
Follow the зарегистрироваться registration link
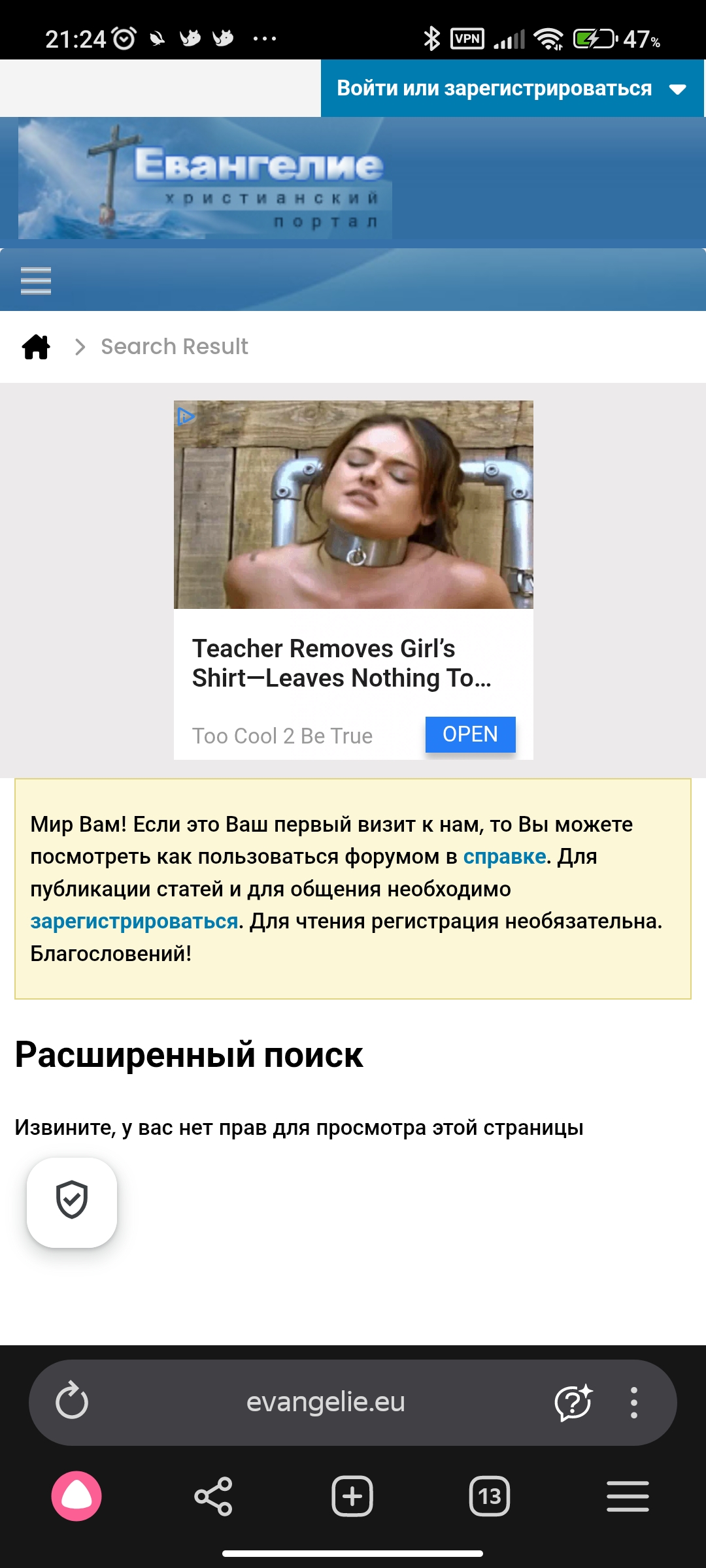coord(134,921)
